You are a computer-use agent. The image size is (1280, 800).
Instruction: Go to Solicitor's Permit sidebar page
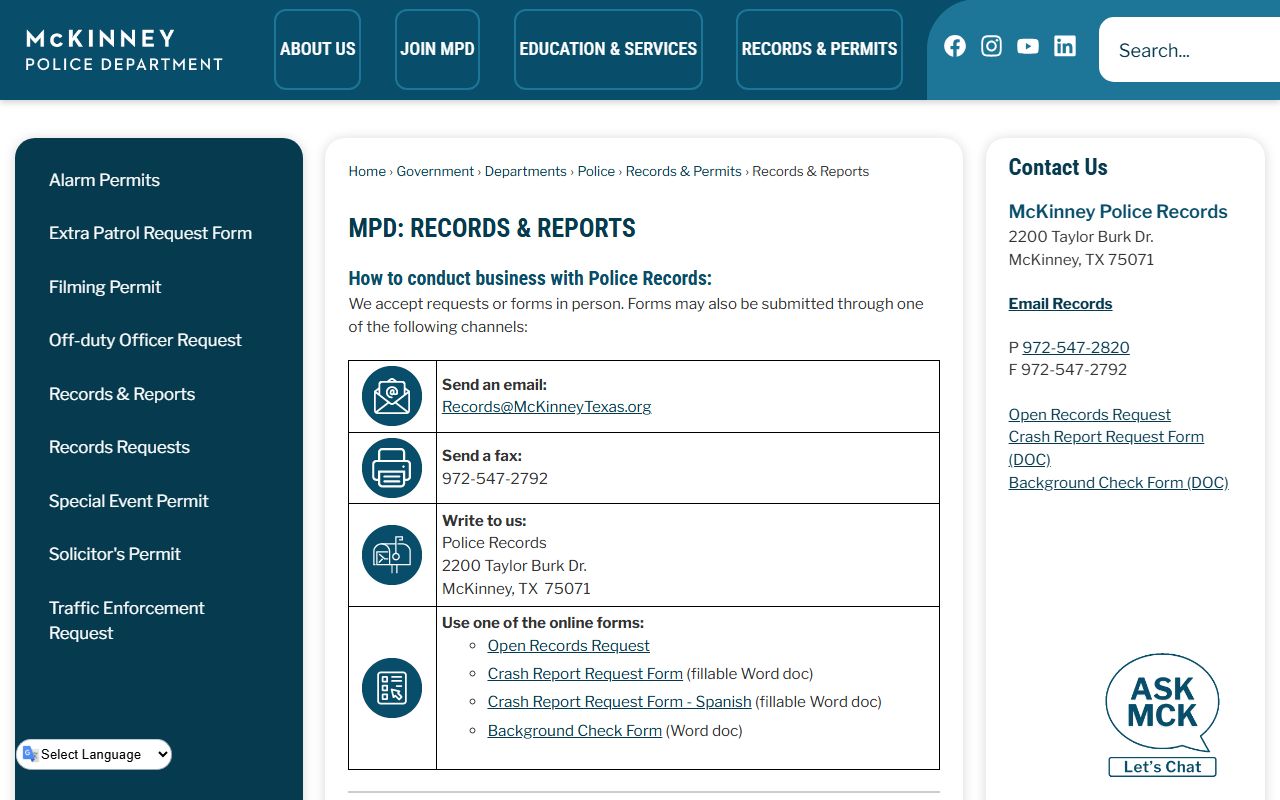pyautogui.click(x=115, y=554)
